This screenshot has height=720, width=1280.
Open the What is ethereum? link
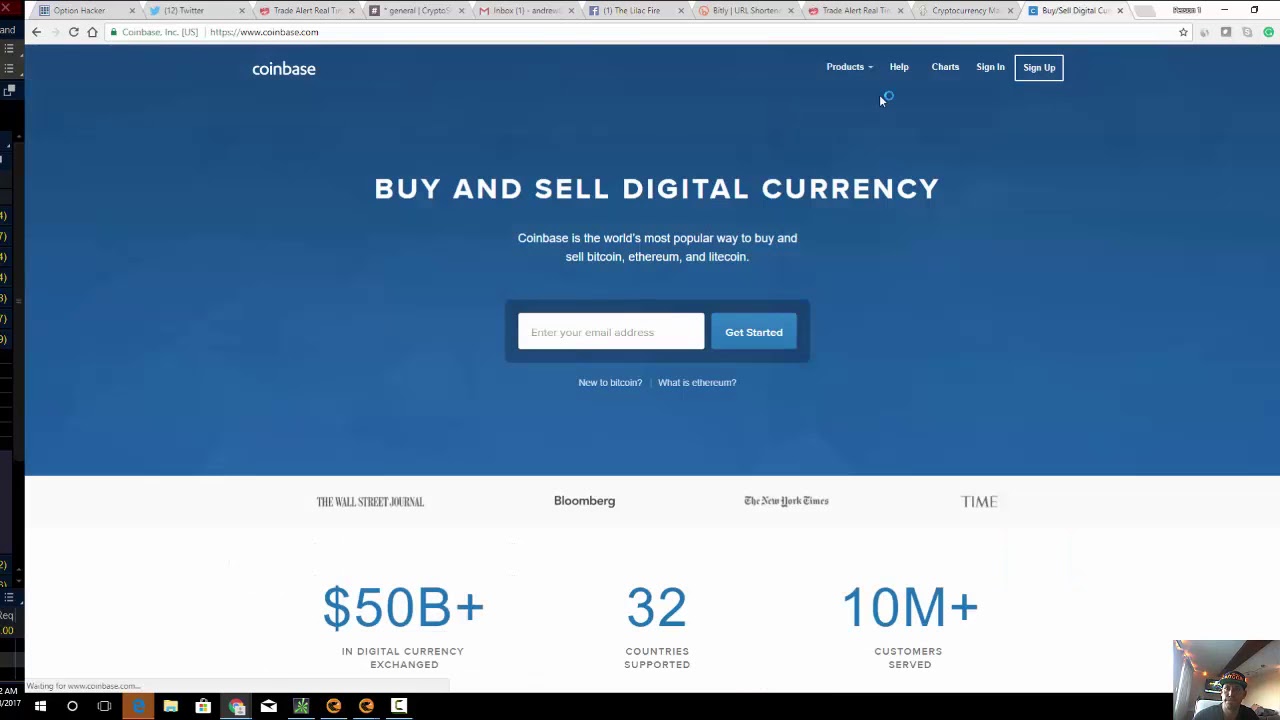click(x=697, y=382)
